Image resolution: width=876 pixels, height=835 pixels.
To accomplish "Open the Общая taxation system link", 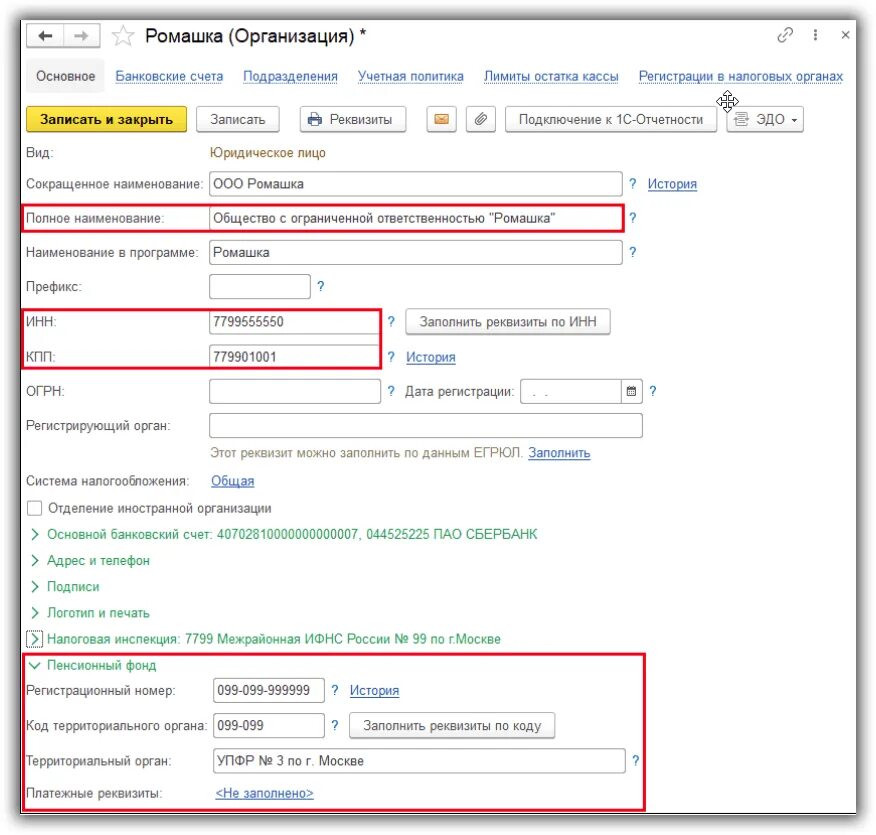I will click(232, 481).
